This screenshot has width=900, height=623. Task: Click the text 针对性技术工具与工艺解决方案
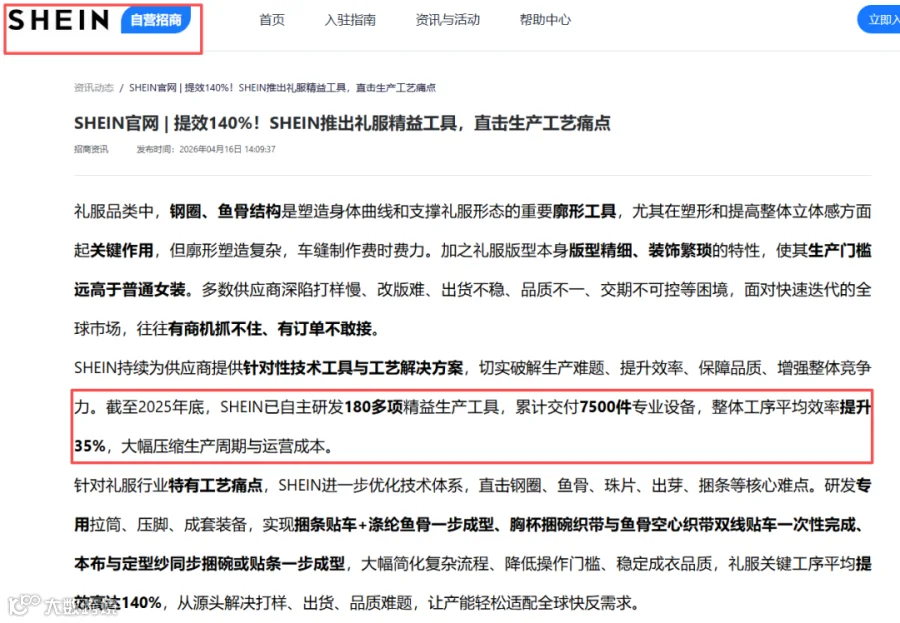353,368
